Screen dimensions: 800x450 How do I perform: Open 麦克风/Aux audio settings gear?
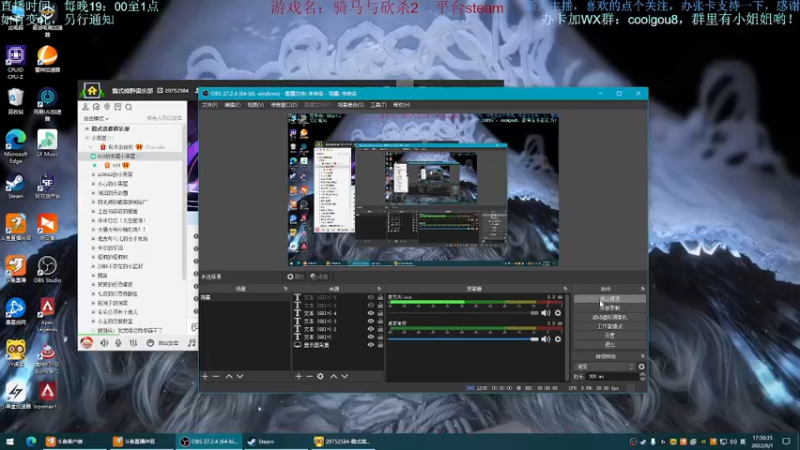(558, 313)
